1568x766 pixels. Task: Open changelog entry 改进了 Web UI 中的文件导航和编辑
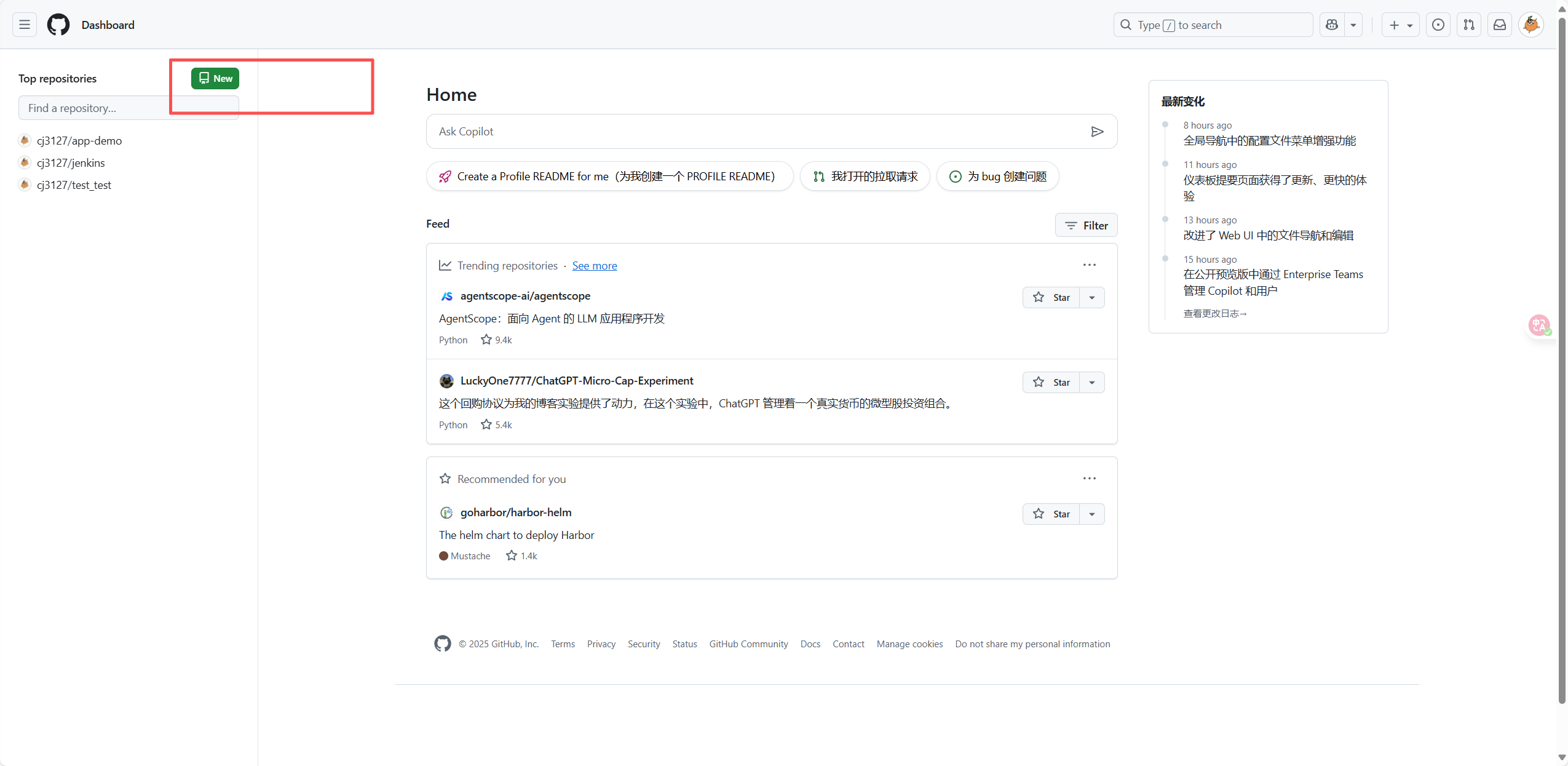pyautogui.click(x=1268, y=236)
